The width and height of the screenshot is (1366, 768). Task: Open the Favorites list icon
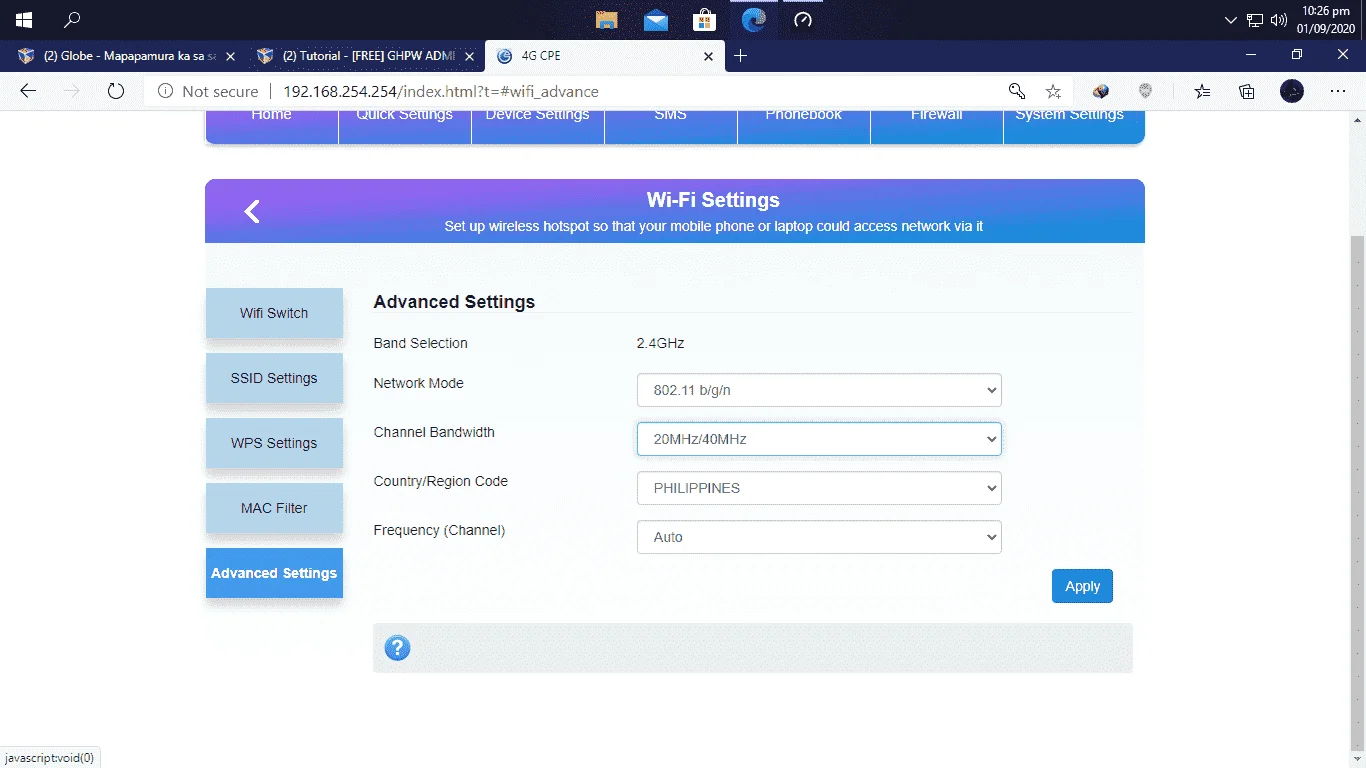pos(1203,91)
